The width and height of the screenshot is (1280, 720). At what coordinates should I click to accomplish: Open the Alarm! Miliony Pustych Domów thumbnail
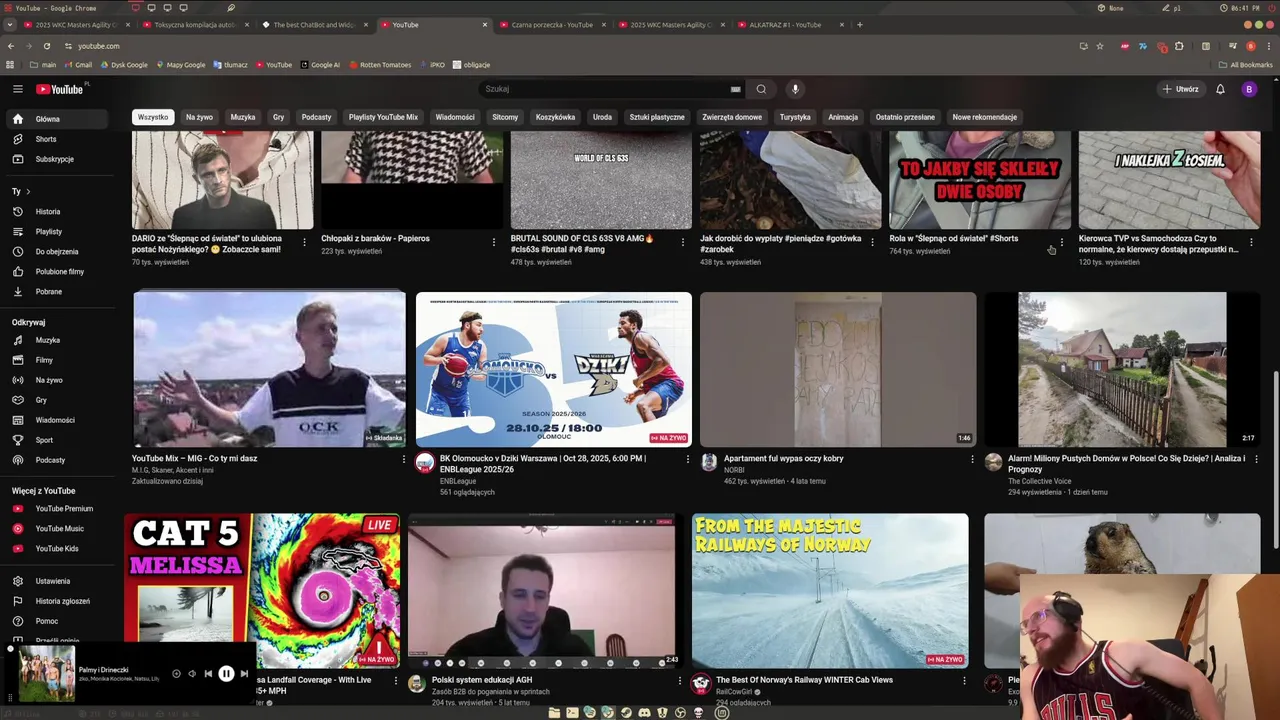[x=1122, y=369]
